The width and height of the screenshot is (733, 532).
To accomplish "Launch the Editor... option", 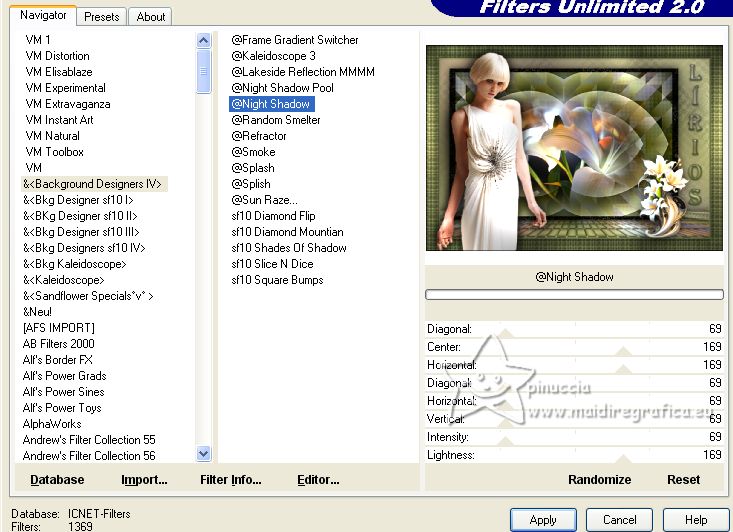I will 318,480.
